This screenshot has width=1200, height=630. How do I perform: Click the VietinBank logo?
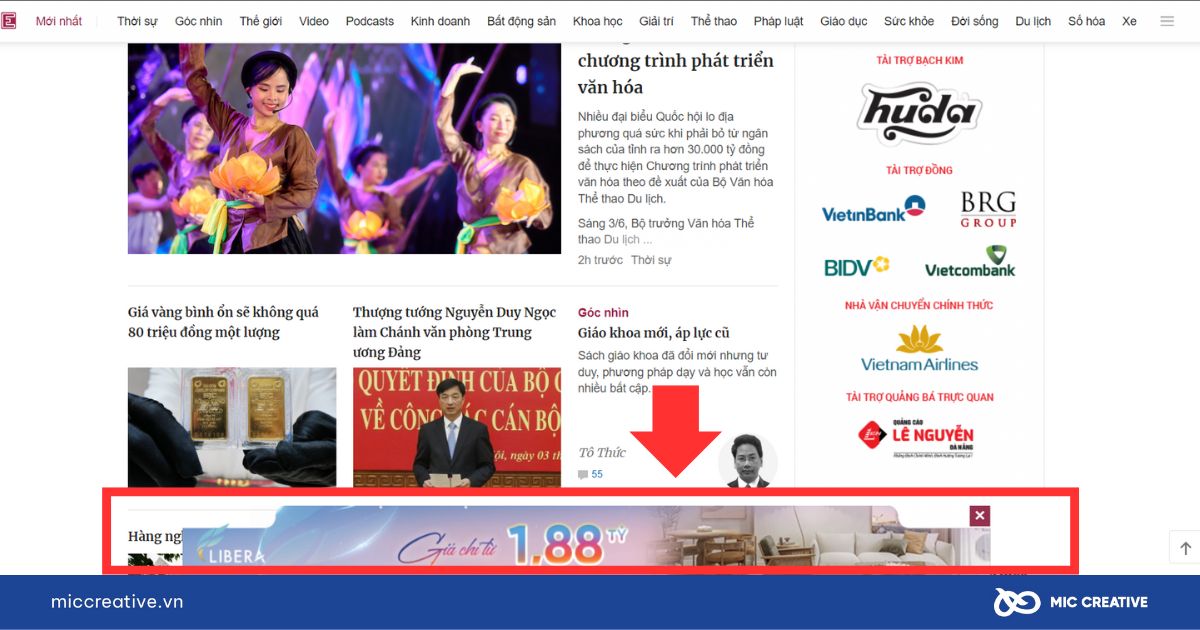tap(873, 210)
